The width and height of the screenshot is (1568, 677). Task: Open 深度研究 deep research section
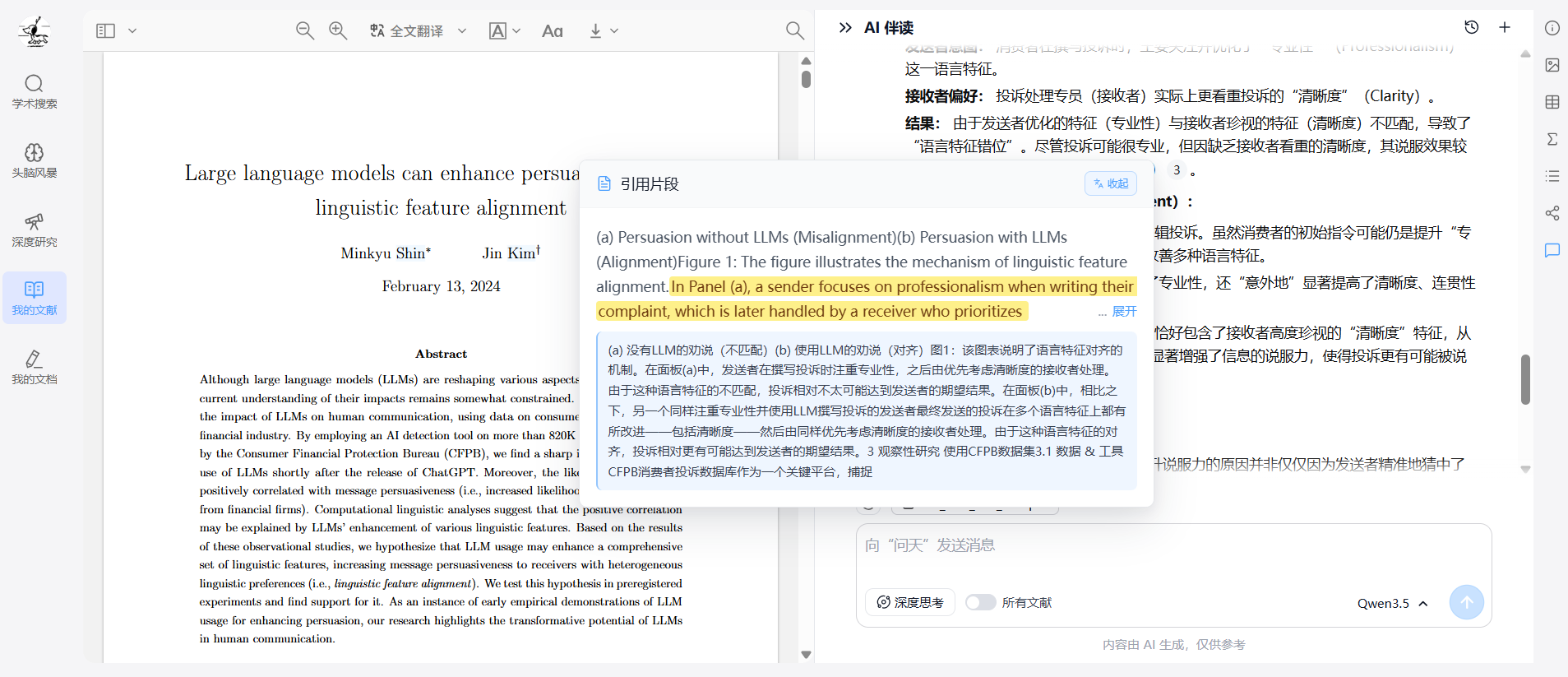pos(35,230)
